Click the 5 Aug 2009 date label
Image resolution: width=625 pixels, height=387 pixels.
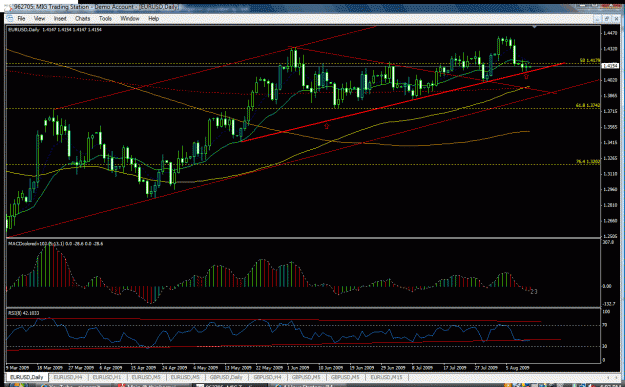(x=518, y=367)
